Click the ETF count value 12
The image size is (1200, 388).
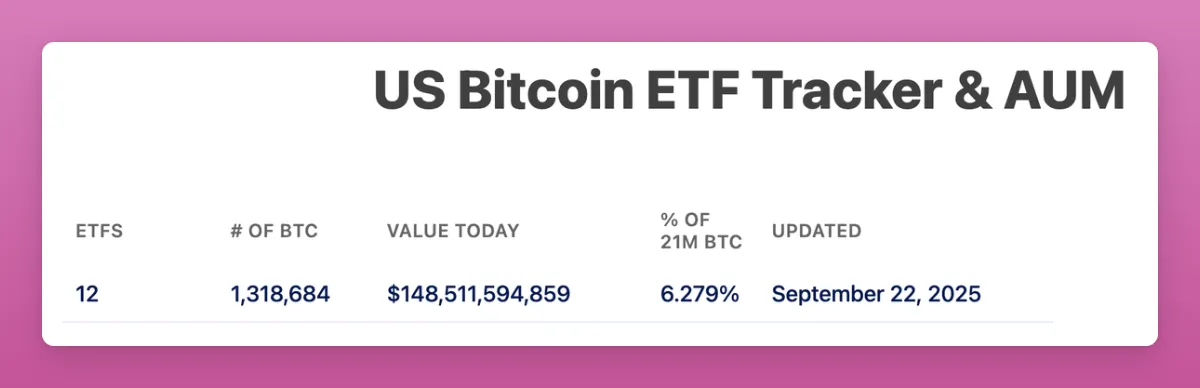[x=87, y=294]
